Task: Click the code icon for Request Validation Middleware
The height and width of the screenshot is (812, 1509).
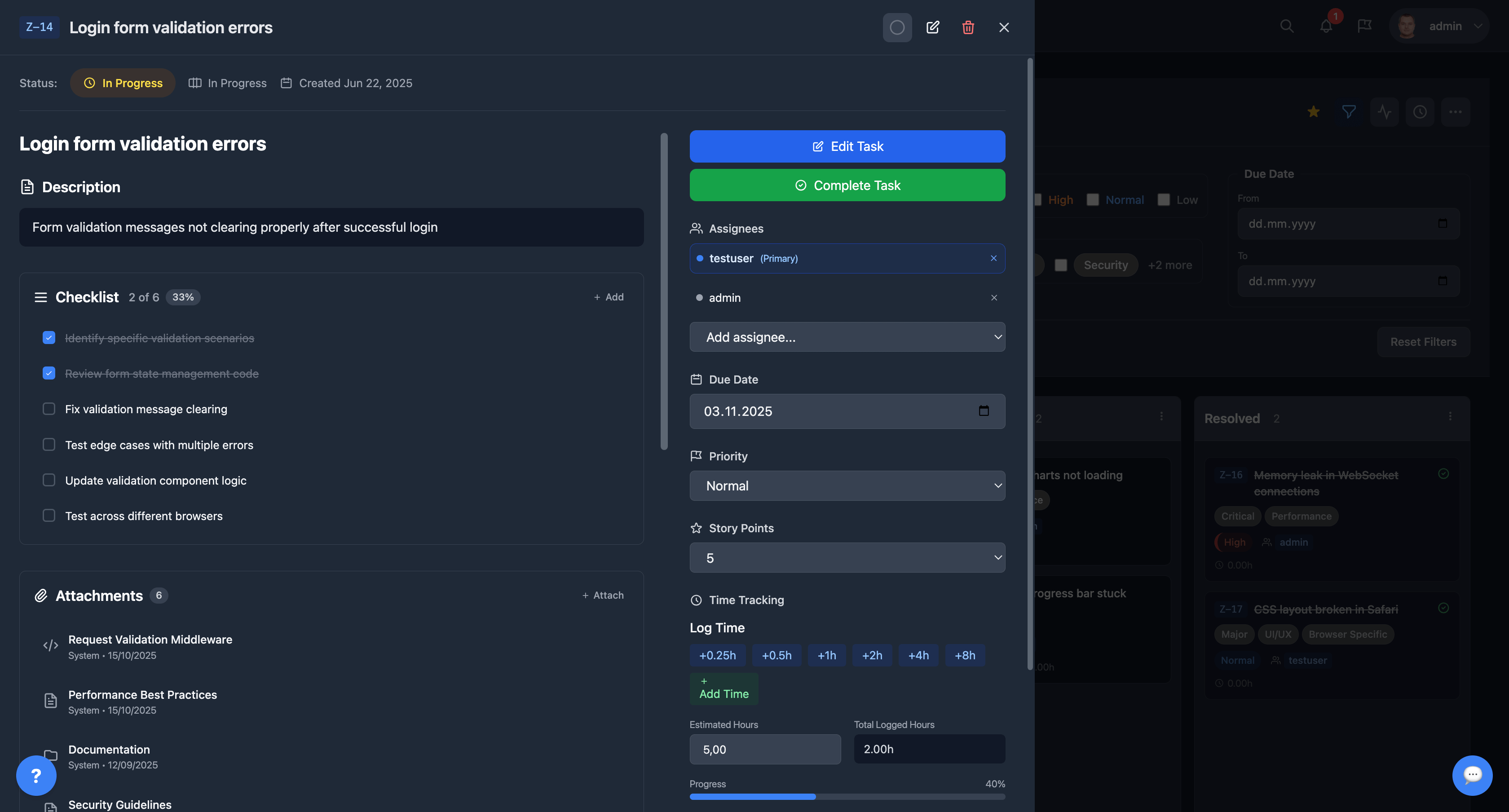Action: (x=51, y=646)
